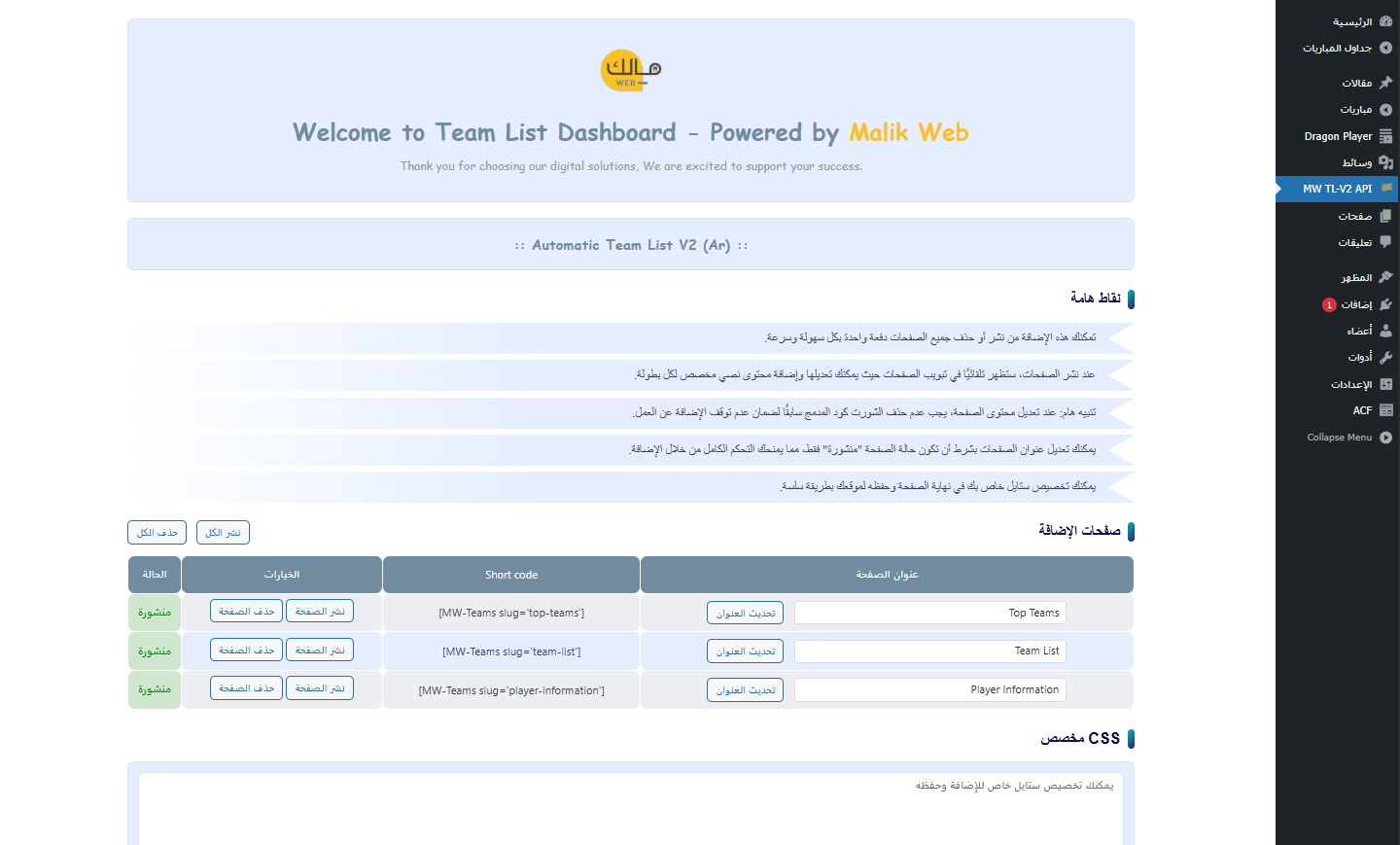Click the icon next to مباريات
The height and width of the screenshot is (845, 1400).
[x=1385, y=110]
